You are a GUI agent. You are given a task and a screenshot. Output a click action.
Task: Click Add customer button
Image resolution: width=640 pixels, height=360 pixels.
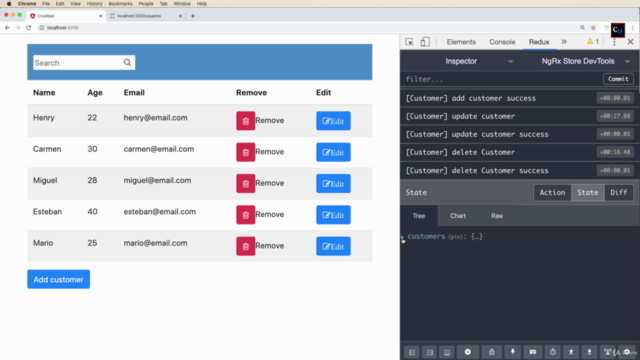[x=59, y=279]
